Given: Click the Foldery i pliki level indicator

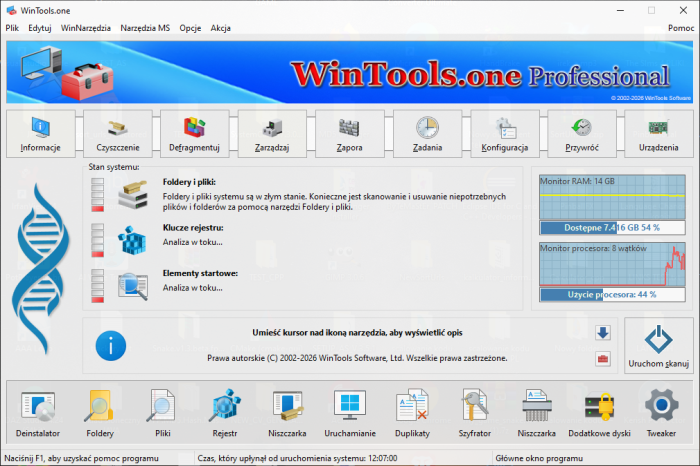Looking at the screenshot, I should [97, 195].
